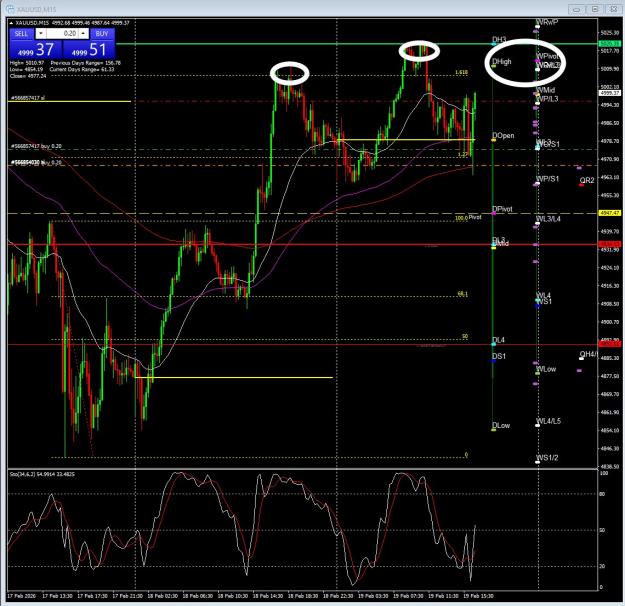Click the chart icon in the title bar
Screen dimensions: 625x606
[x=11, y=9]
